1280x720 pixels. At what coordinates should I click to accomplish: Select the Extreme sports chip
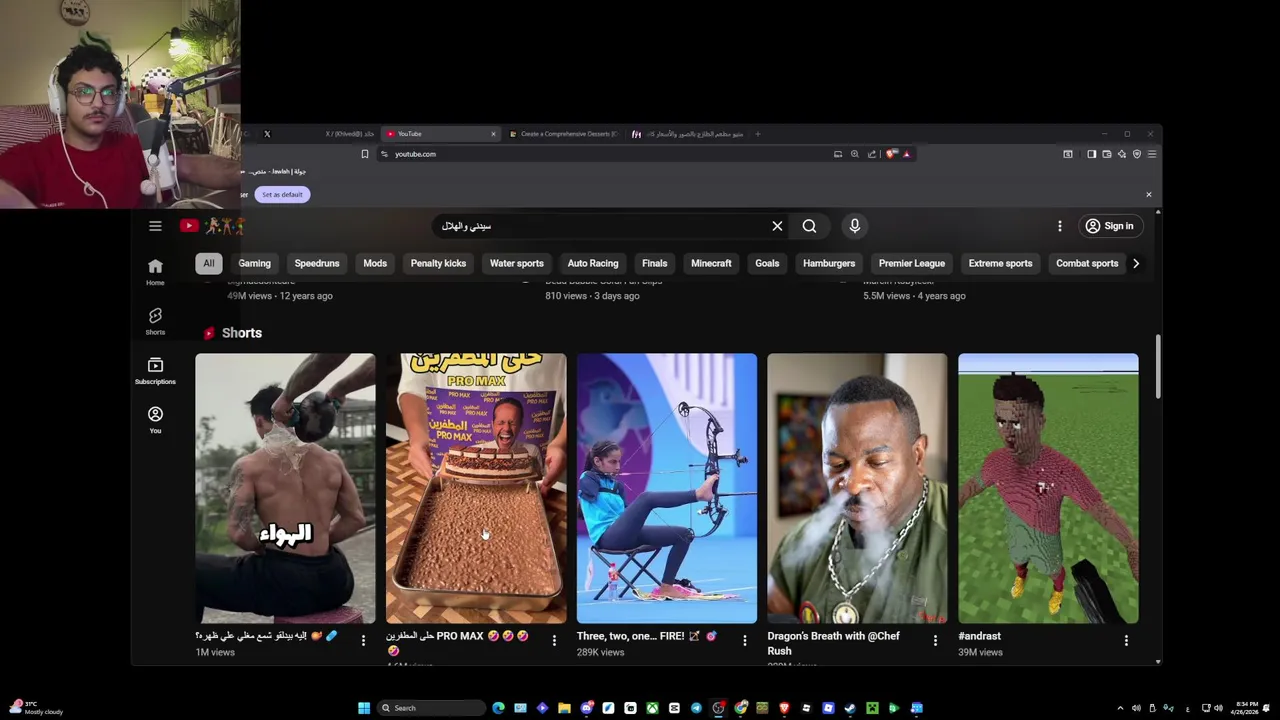[1000, 263]
